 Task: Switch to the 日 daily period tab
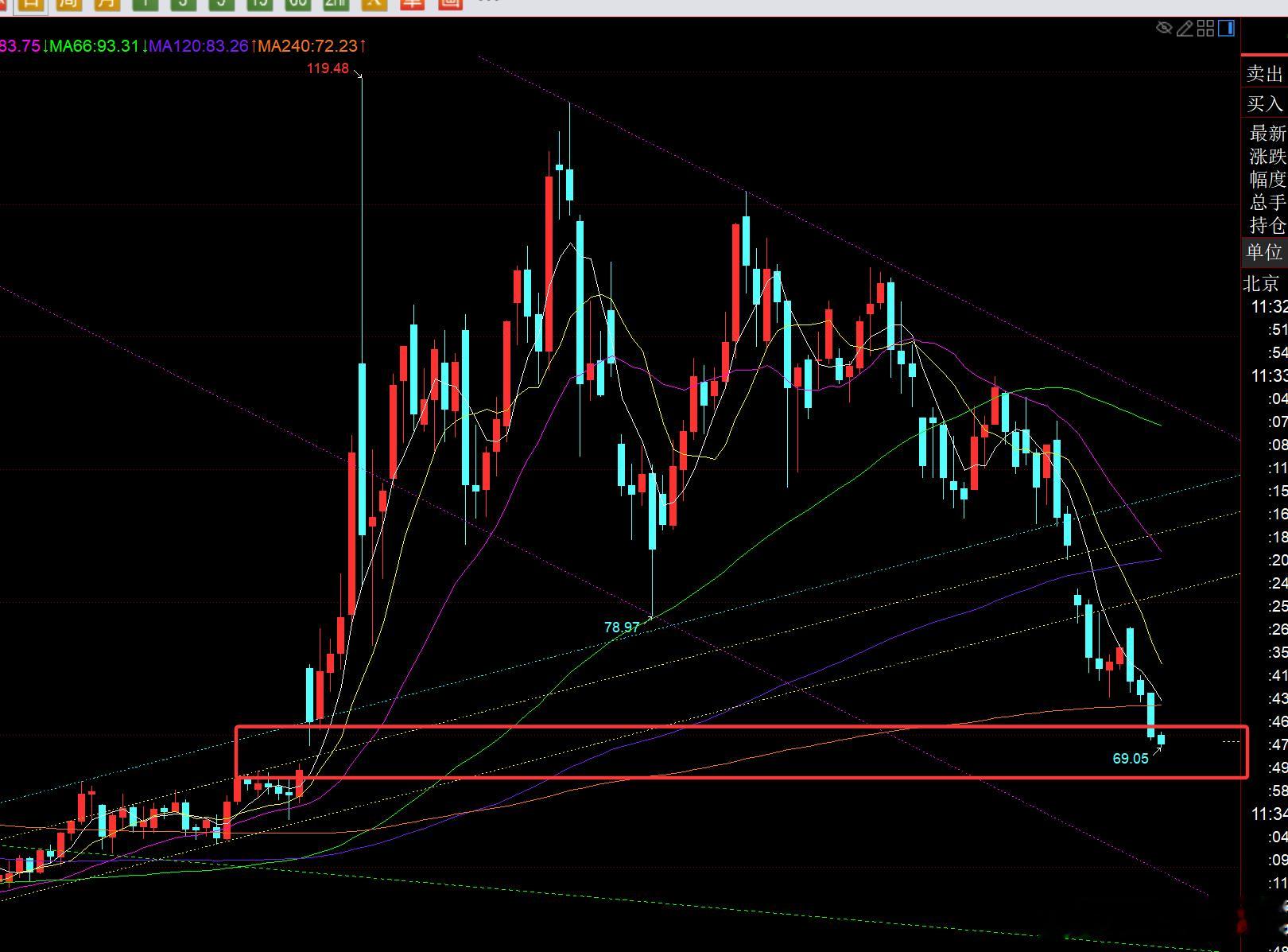pyautogui.click(x=31, y=4)
